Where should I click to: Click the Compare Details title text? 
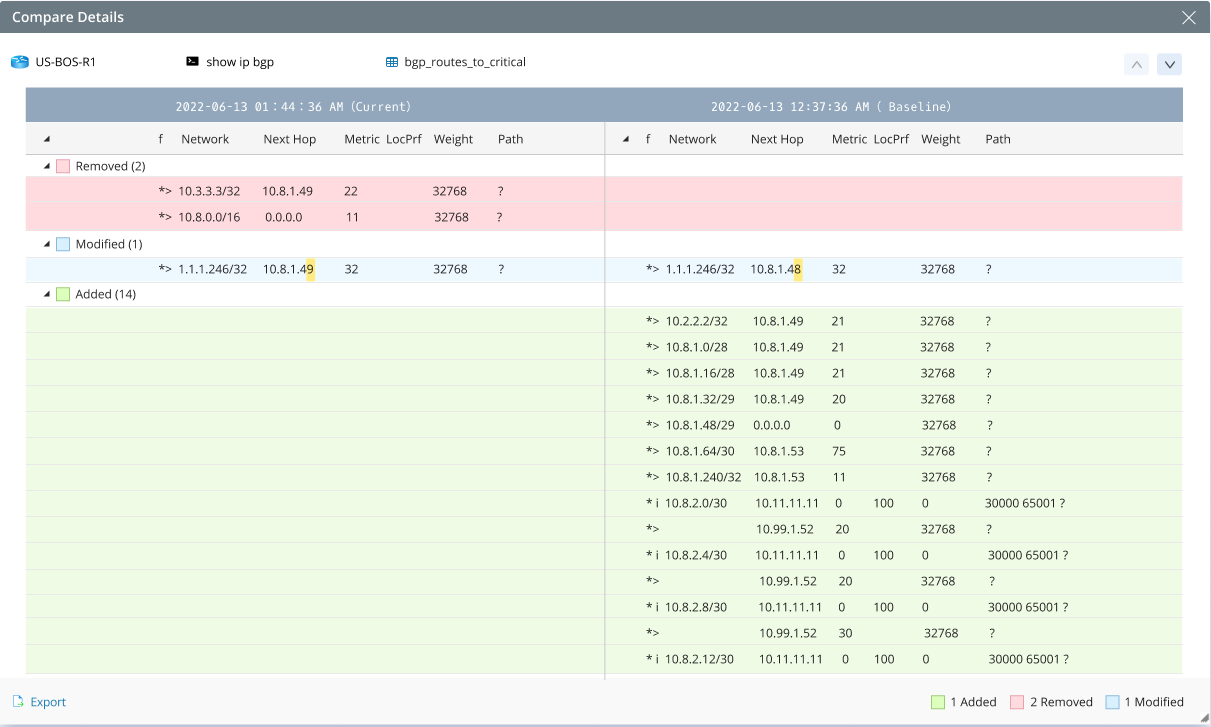(68, 17)
